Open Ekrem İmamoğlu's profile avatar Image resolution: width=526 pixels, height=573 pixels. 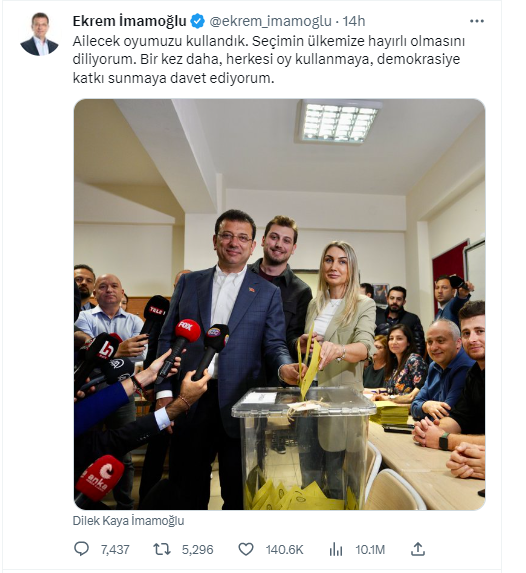click(39, 34)
